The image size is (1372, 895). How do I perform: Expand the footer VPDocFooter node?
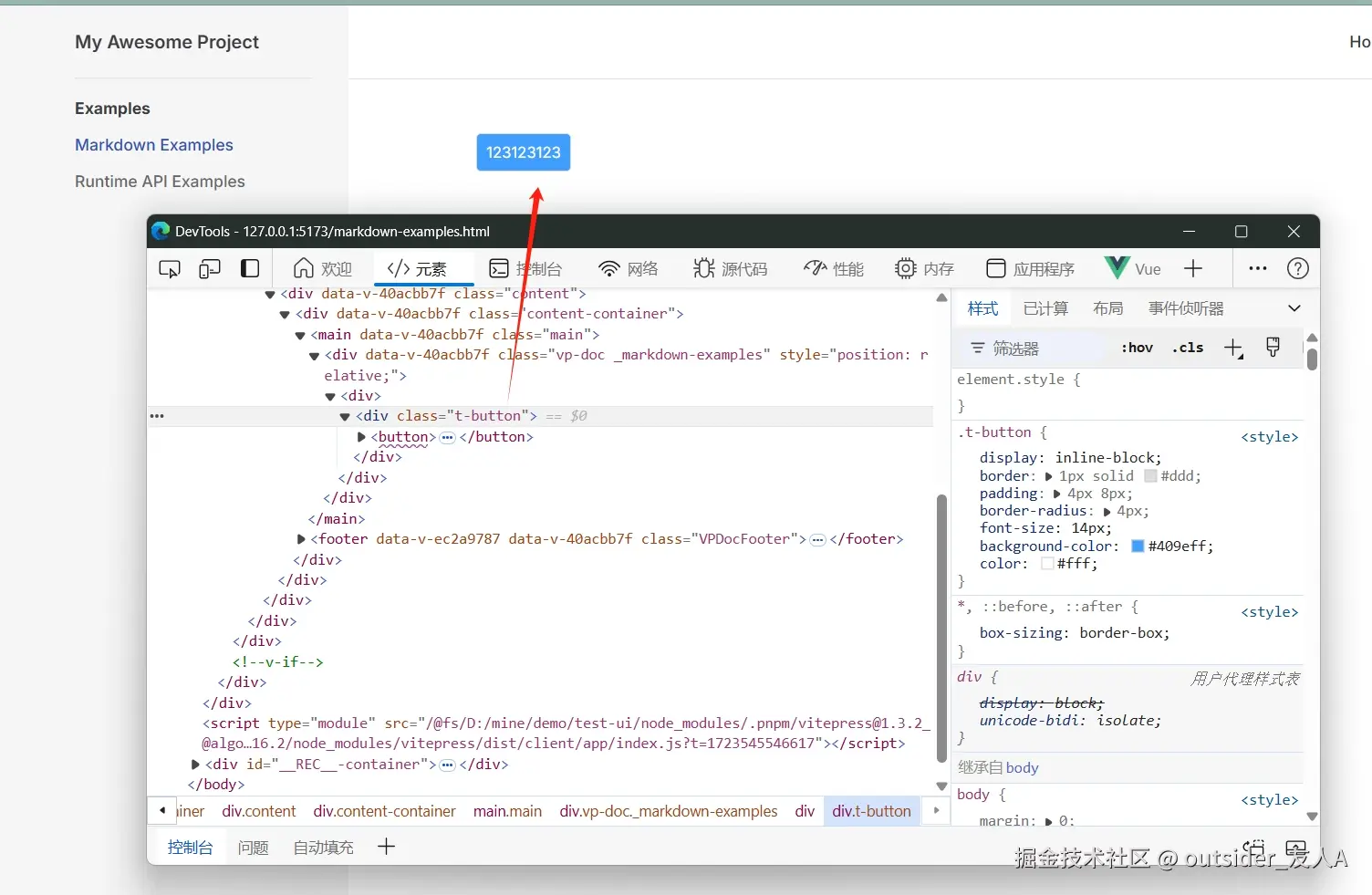[301, 539]
